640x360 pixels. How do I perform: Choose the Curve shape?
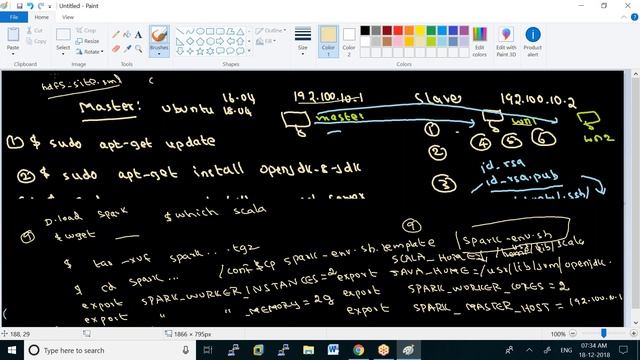click(x=190, y=31)
